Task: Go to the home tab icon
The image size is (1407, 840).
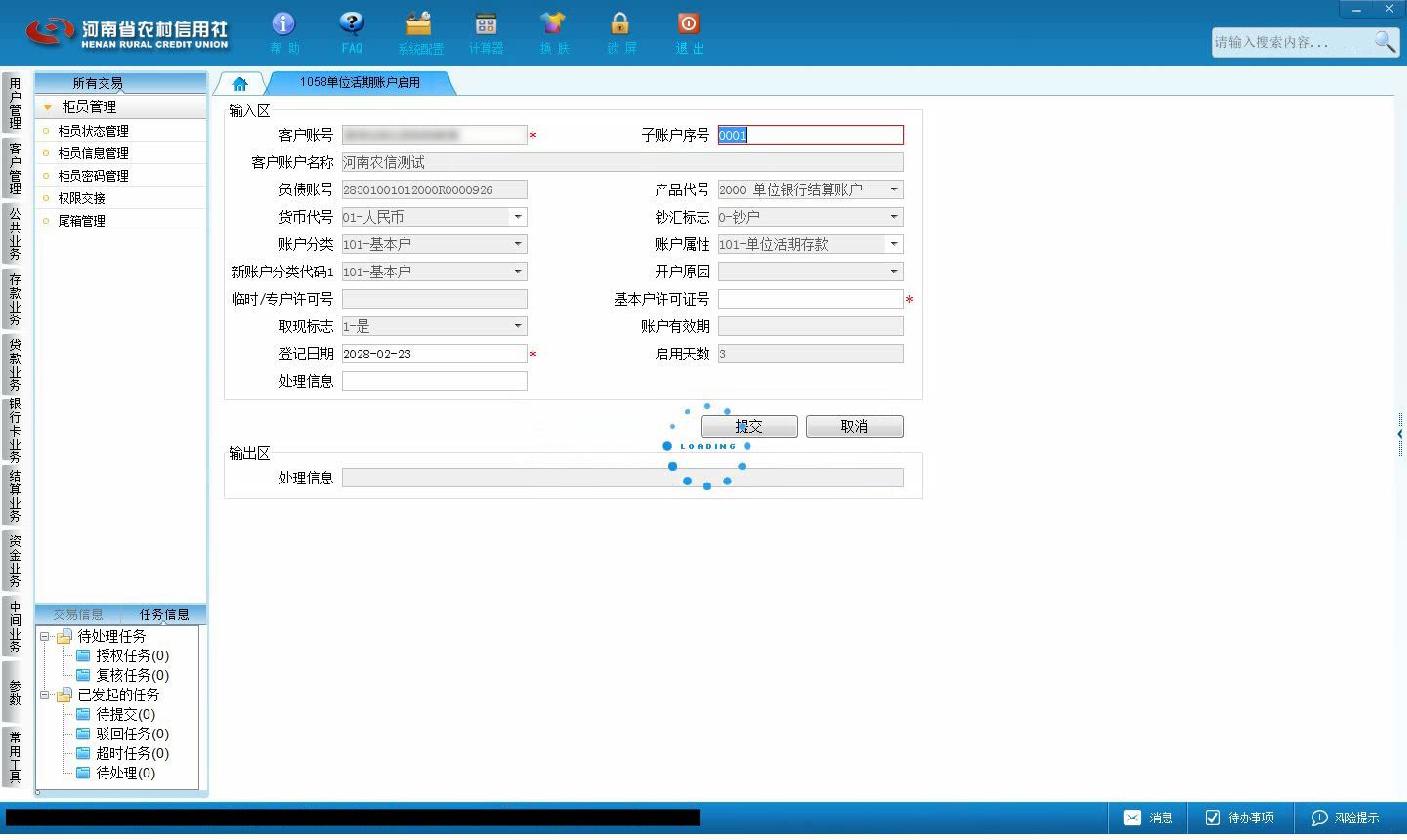Action: 240,84
